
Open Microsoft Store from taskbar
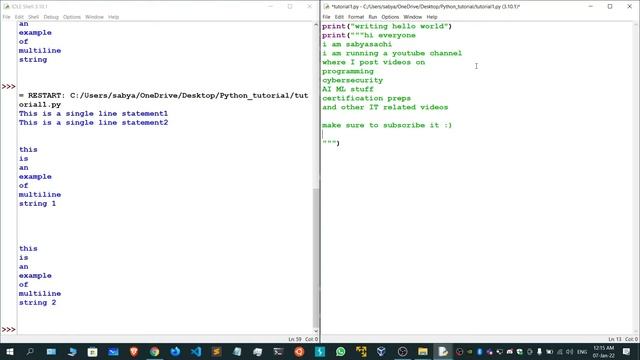pos(93,351)
